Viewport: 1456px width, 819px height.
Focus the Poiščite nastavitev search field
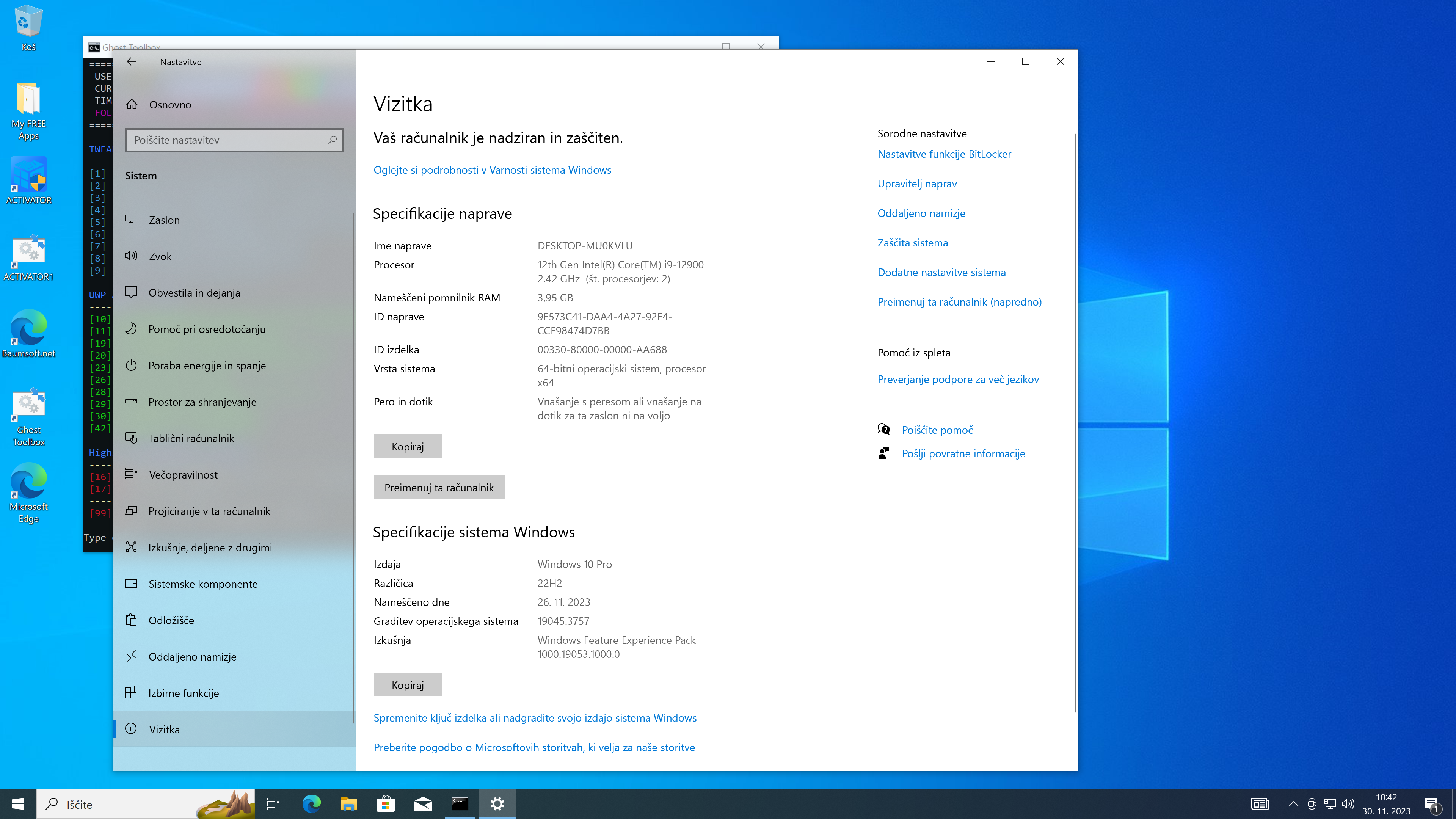(x=234, y=140)
